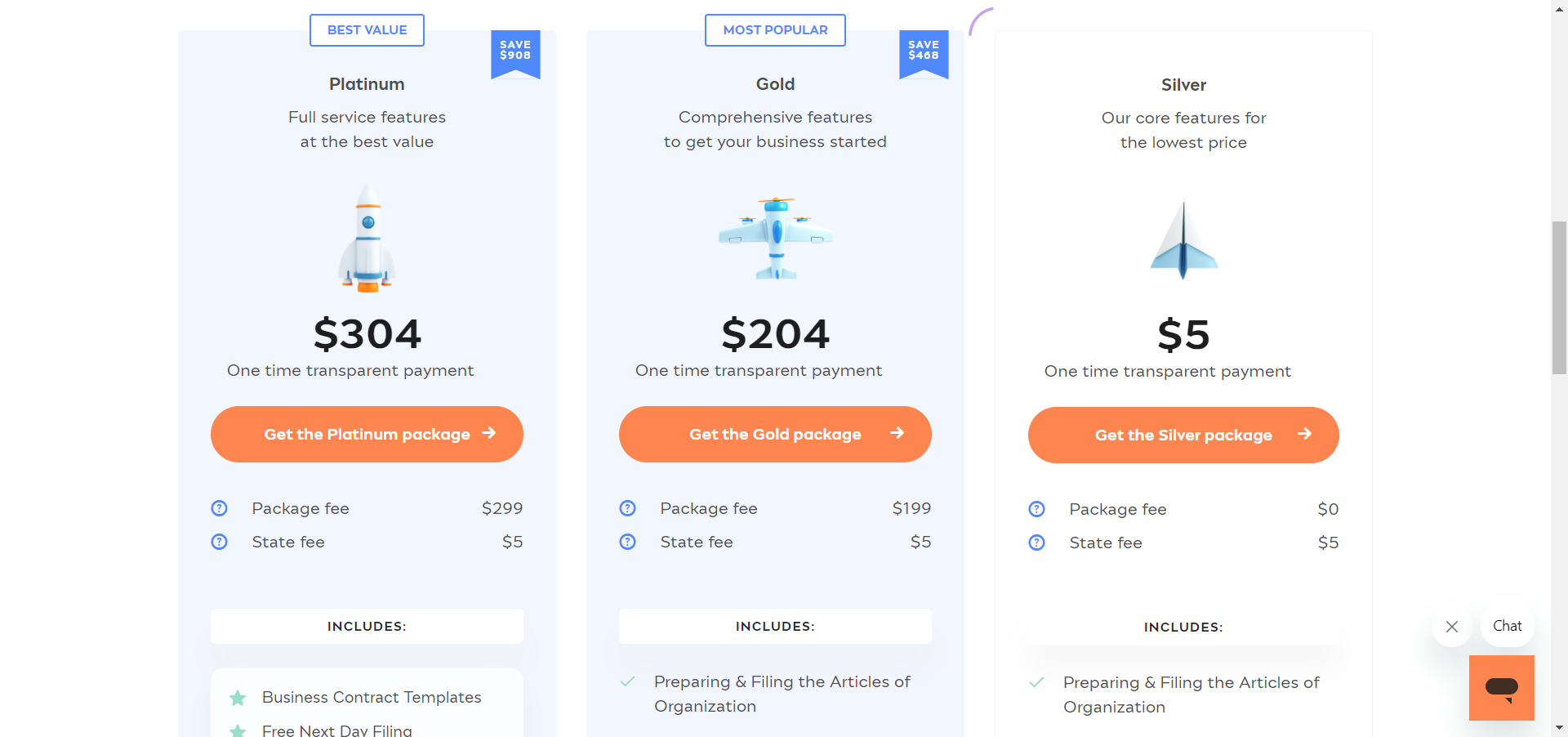Click the Gold Package fee help icon
Image resolution: width=1568 pixels, height=737 pixels.
pos(627,508)
